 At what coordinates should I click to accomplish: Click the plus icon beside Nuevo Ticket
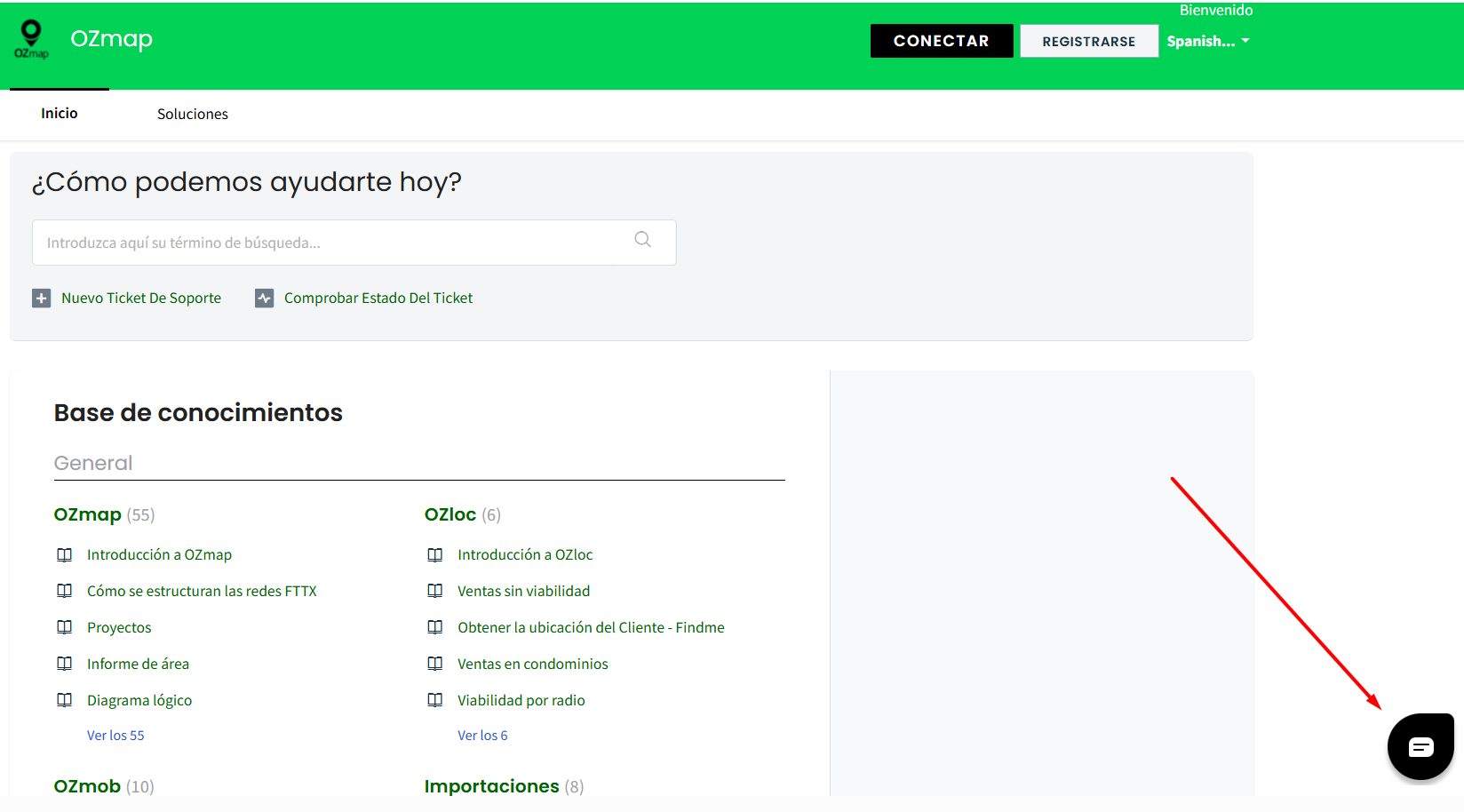[x=42, y=299]
